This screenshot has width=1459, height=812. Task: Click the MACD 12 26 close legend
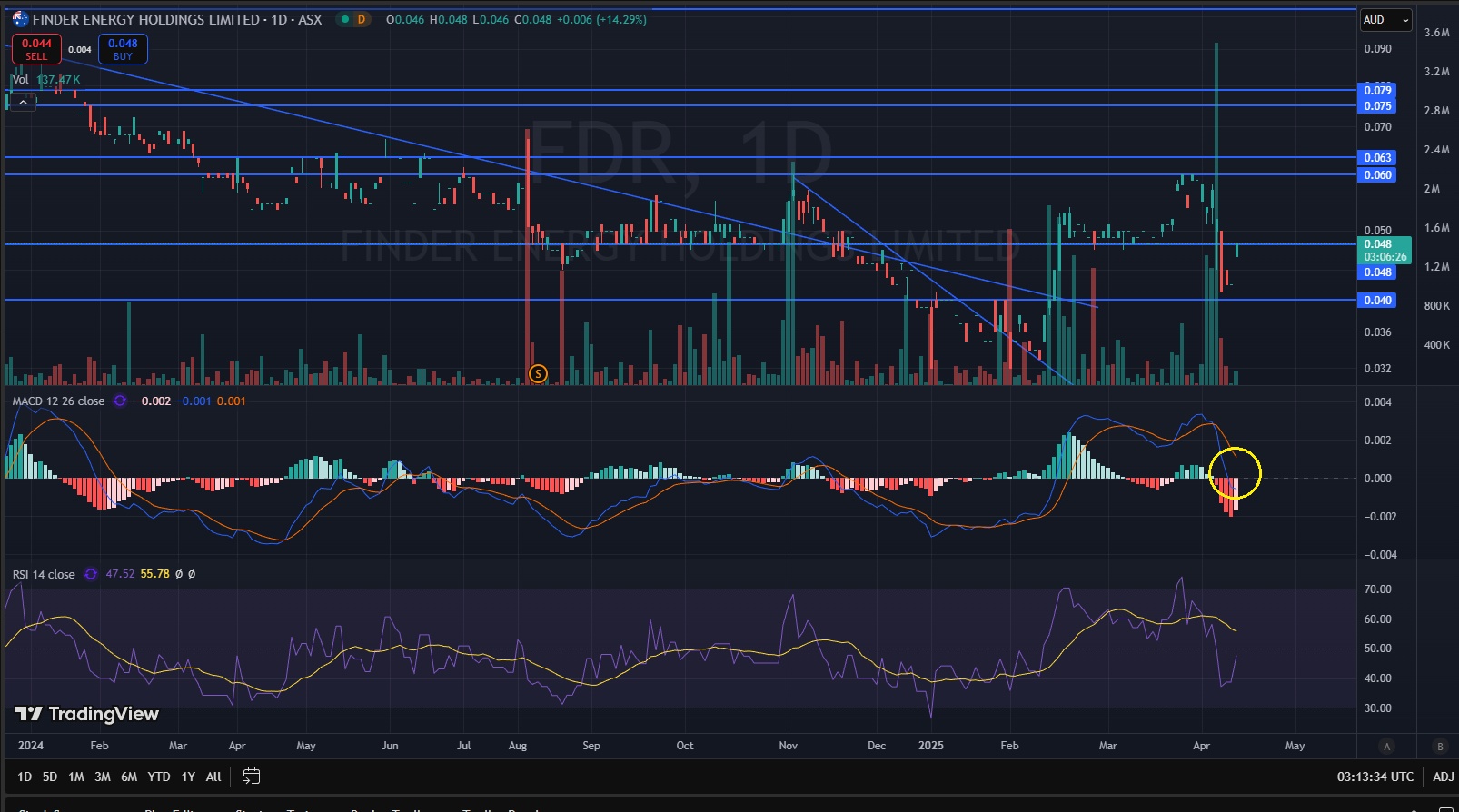(58, 401)
